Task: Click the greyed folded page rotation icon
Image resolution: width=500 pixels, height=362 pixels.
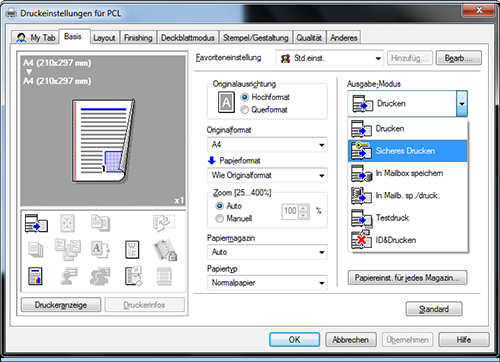Action: click(164, 223)
